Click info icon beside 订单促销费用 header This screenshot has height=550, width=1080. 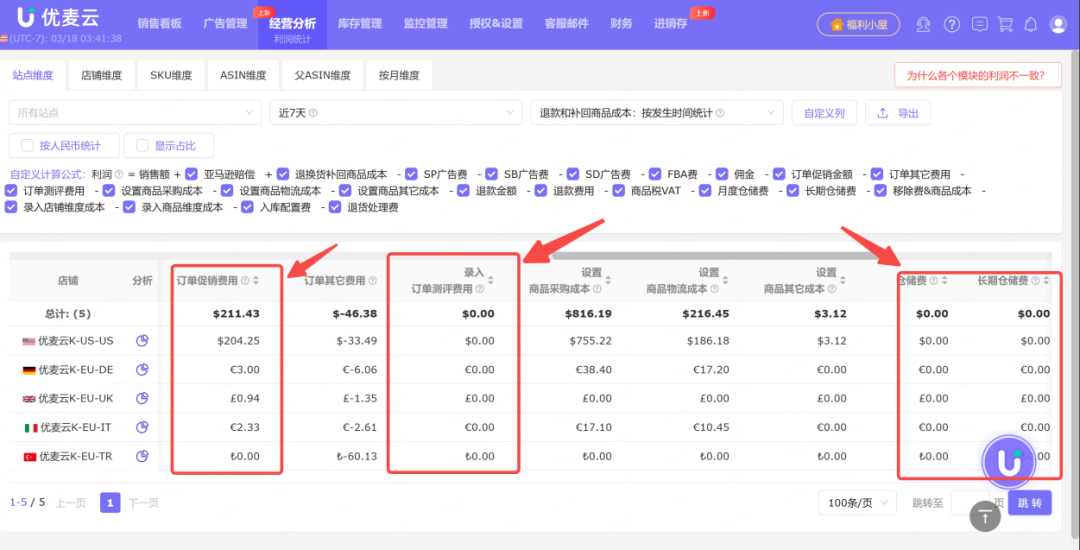(245, 281)
